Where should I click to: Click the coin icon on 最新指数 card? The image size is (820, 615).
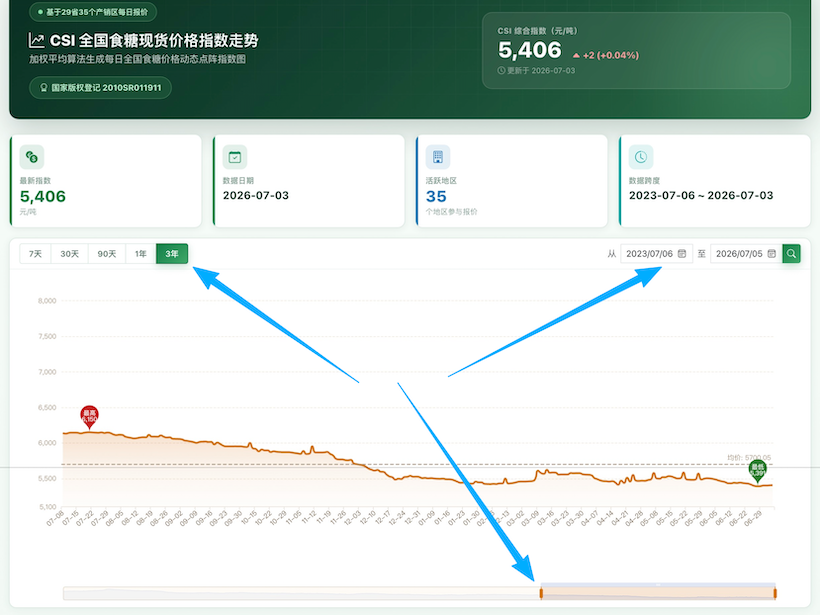click(32, 157)
